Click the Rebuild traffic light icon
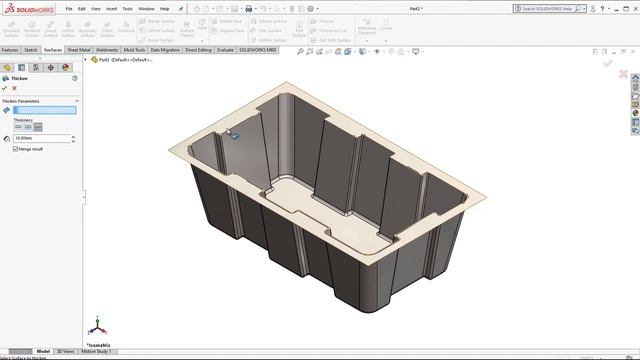This screenshot has height=360, width=640. 291,9
